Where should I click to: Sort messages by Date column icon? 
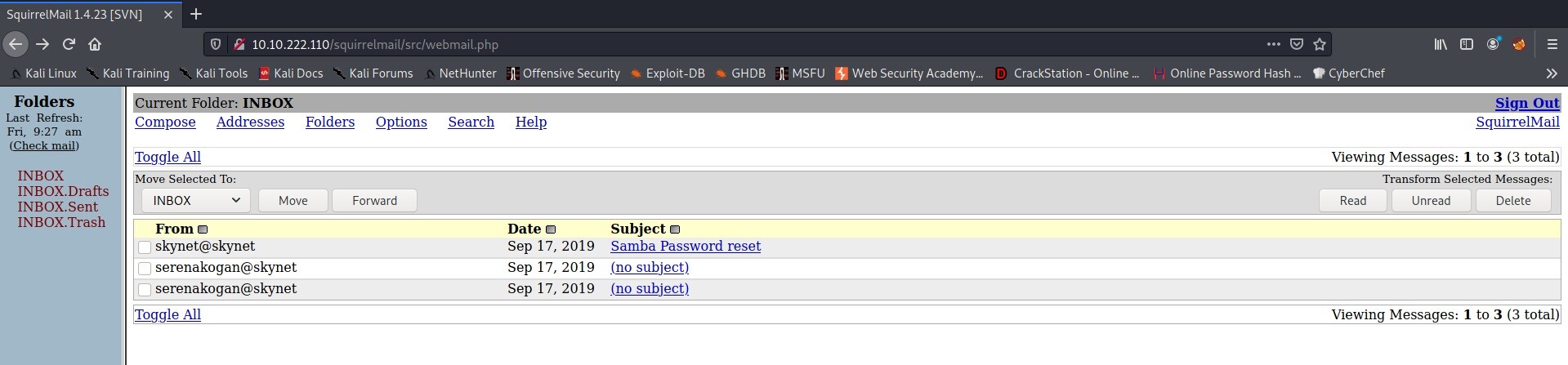coord(551,229)
